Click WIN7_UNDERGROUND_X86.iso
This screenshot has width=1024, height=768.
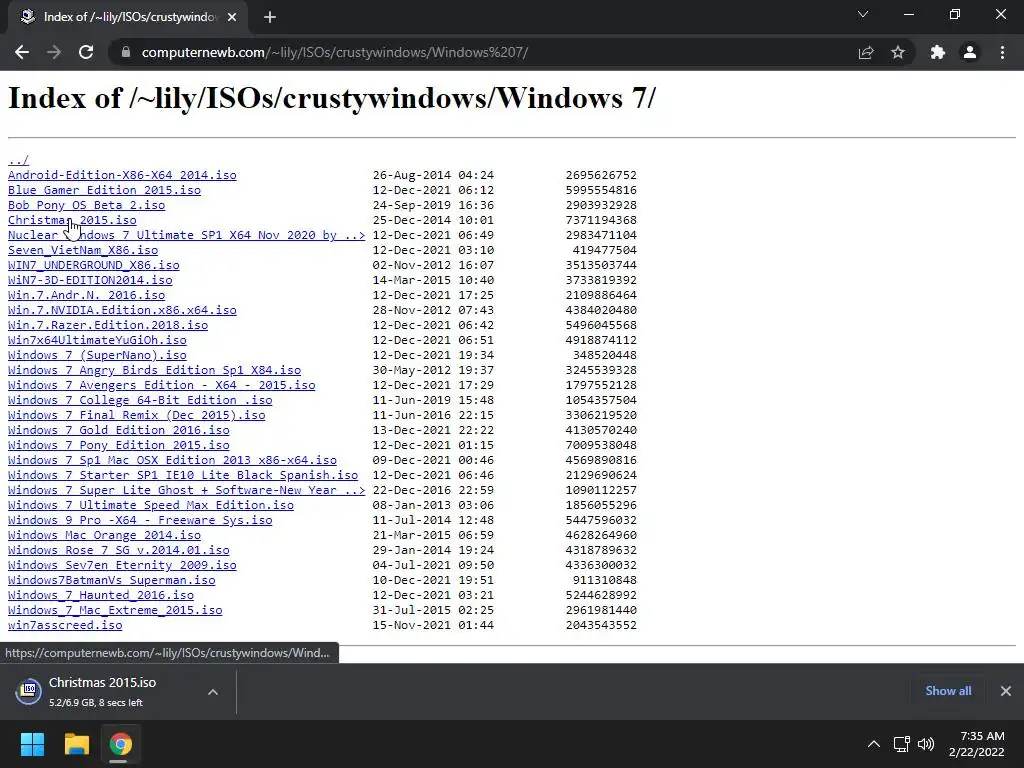(93, 265)
